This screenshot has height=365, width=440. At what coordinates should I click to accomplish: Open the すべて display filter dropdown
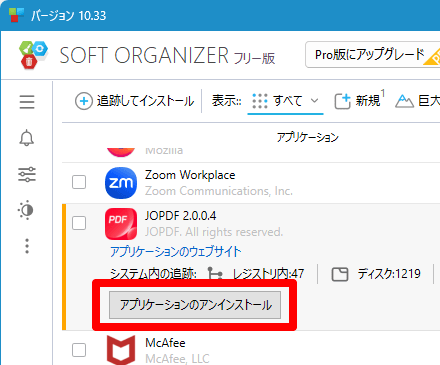point(285,101)
